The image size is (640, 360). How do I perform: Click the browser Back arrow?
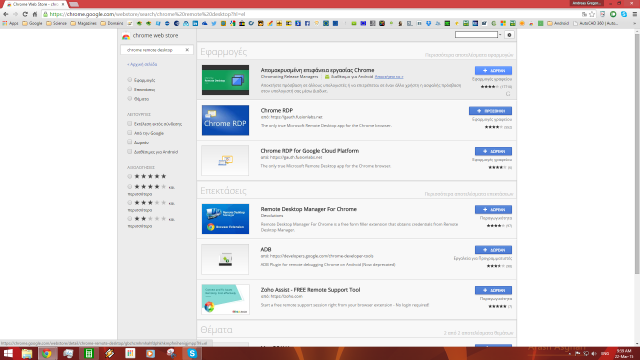click(6, 14)
